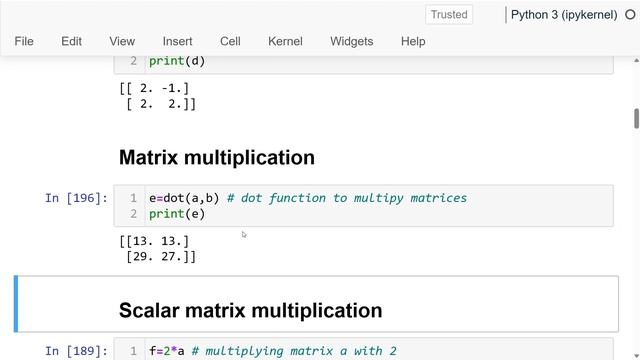The height and width of the screenshot is (360, 640).
Task: Select the In [189] cell prompt
Action: (76, 351)
